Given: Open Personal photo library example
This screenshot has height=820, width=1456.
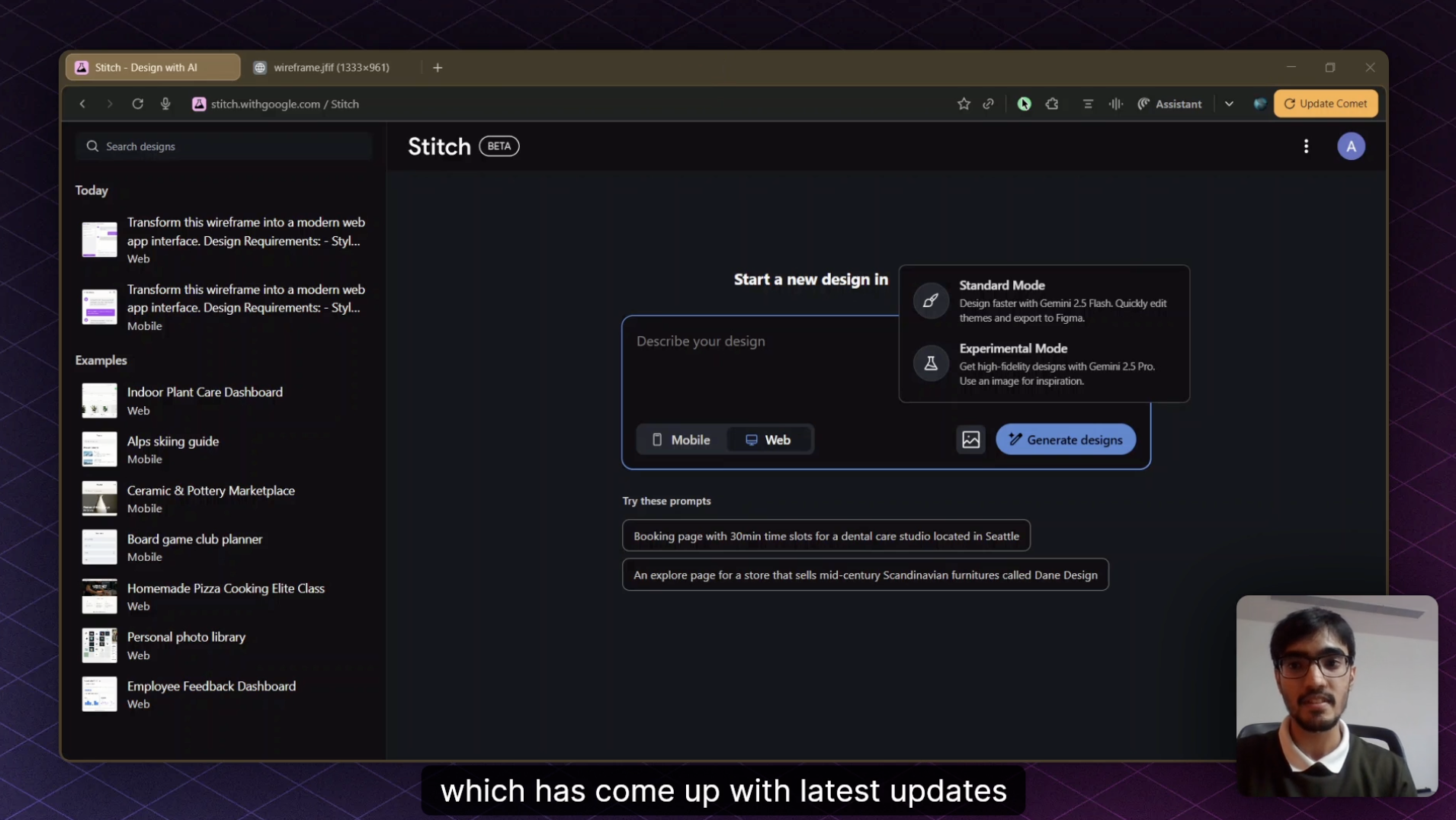Looking at the screenshot, I should tap(223, 645).
